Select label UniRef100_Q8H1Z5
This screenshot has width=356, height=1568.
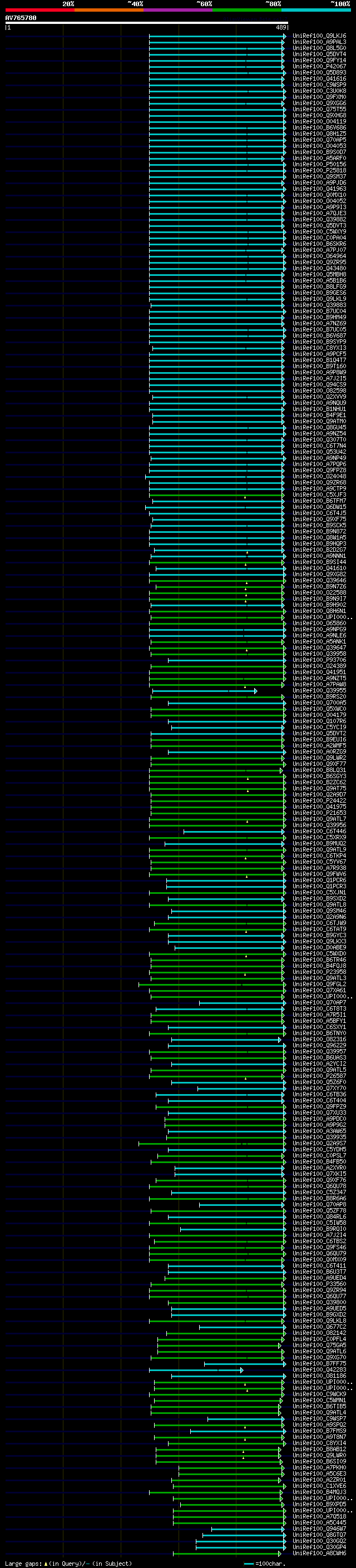click(x=319, y=134)
